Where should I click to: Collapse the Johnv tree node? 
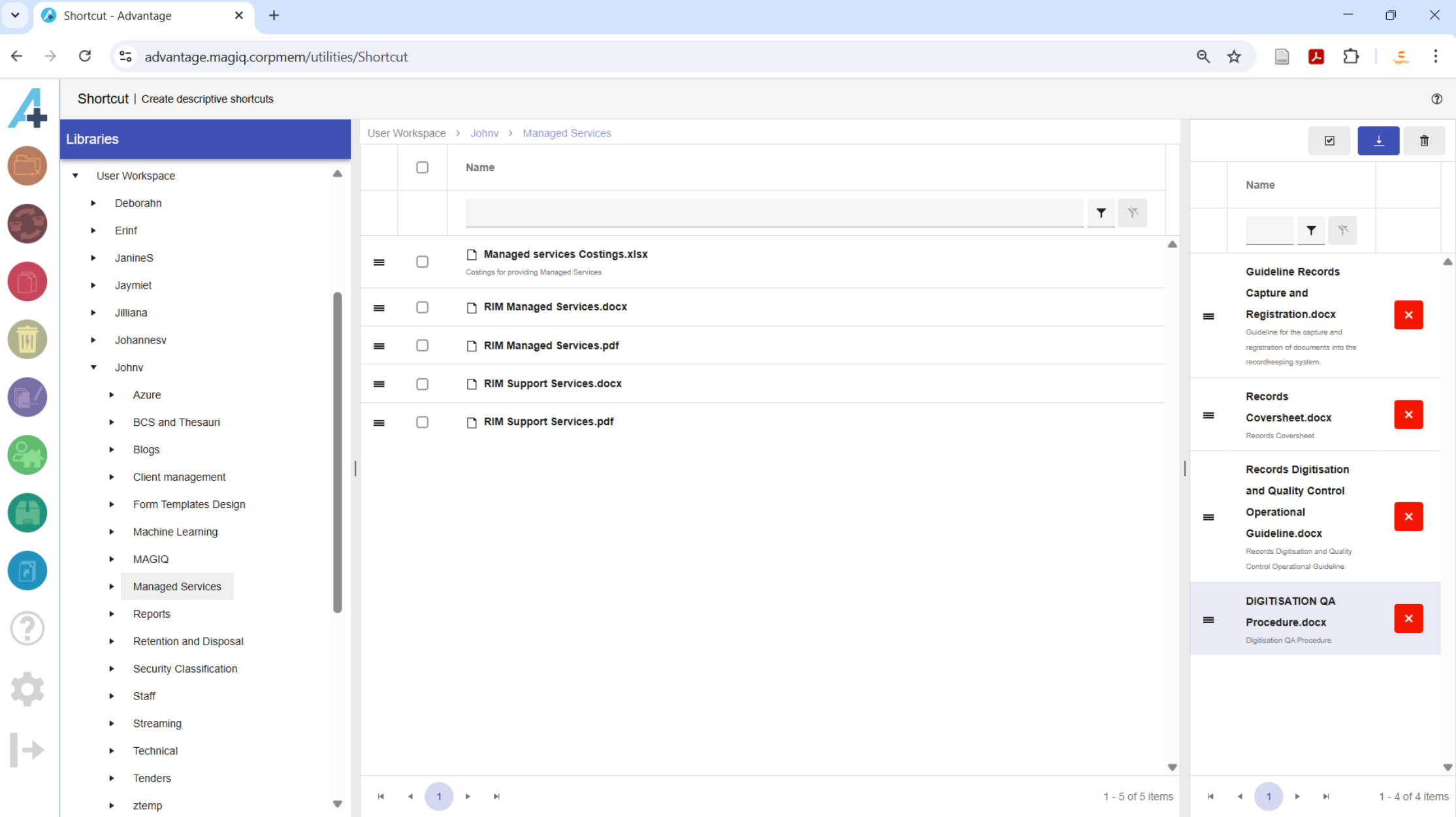pyautogui.click(x=93, y=367)
